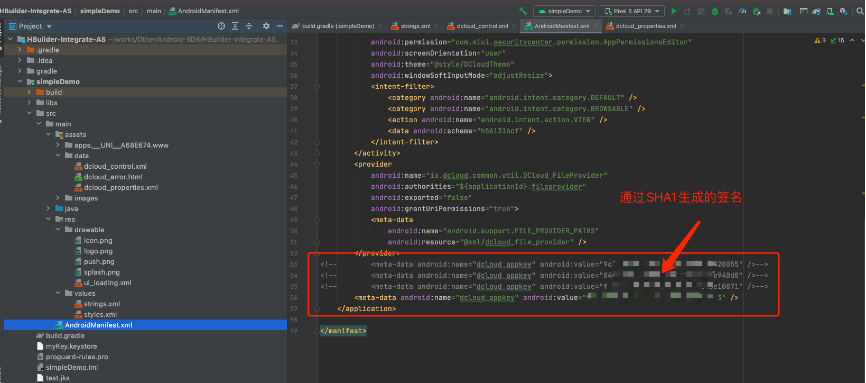Collapse the drawable folder arrow
Screen dimensions: 866x383
click(57, 230)
